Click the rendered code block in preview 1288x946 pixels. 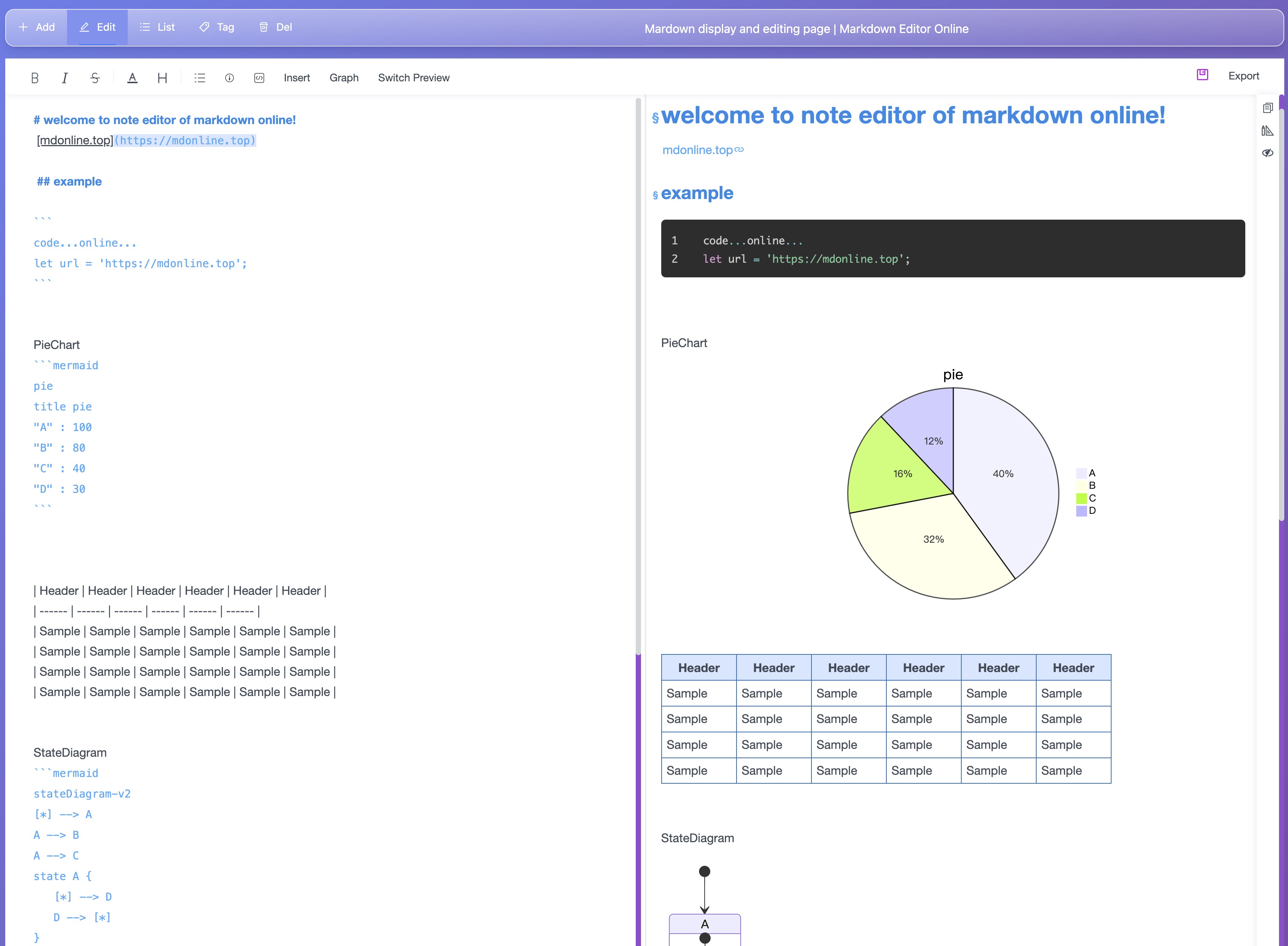click(x=953, y=248)
